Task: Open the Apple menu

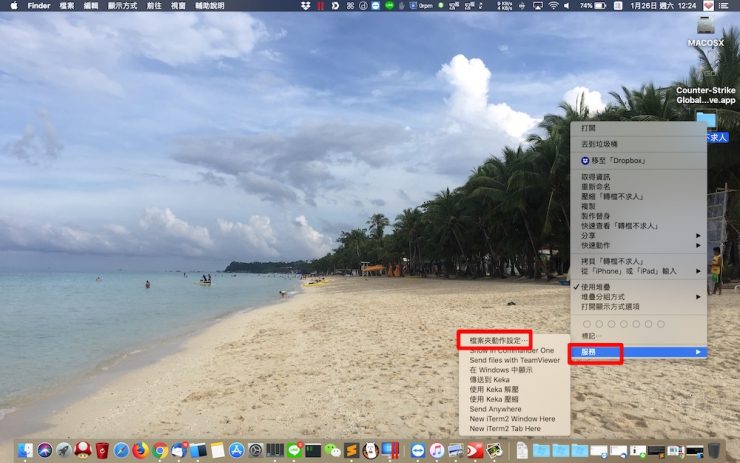Action: pos(11,6)
